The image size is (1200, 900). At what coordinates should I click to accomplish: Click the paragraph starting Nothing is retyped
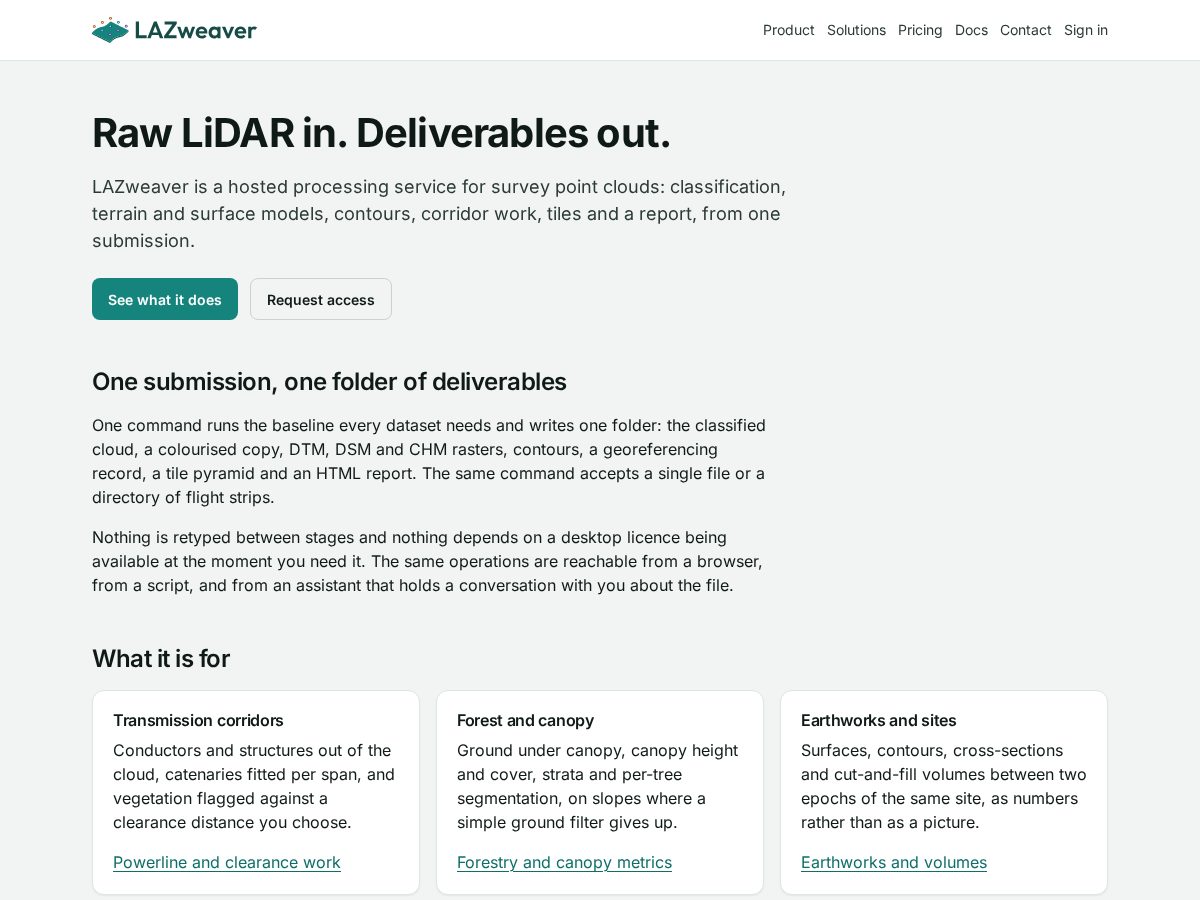coord(428,561)
